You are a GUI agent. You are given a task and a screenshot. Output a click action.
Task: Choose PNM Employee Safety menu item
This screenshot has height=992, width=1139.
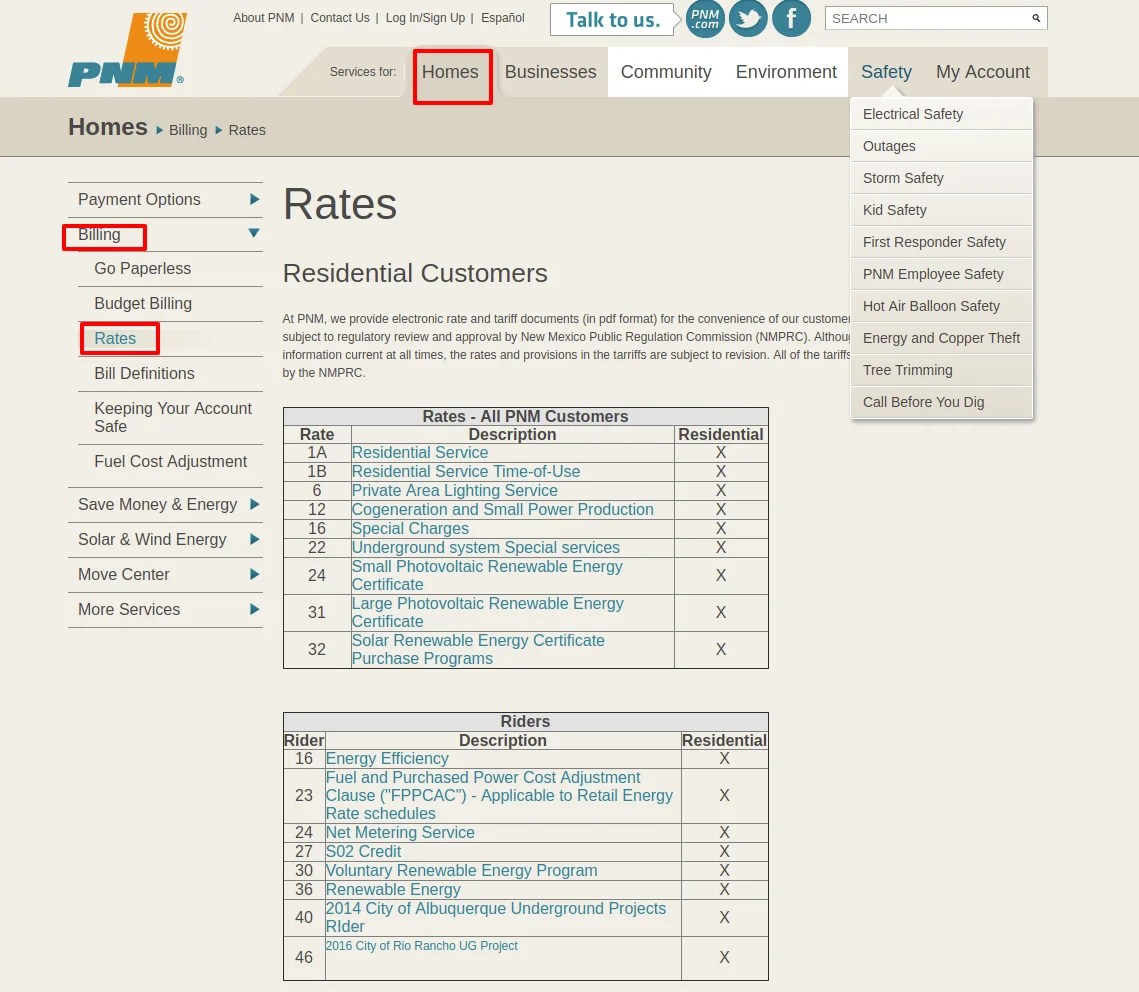[941, 274]
